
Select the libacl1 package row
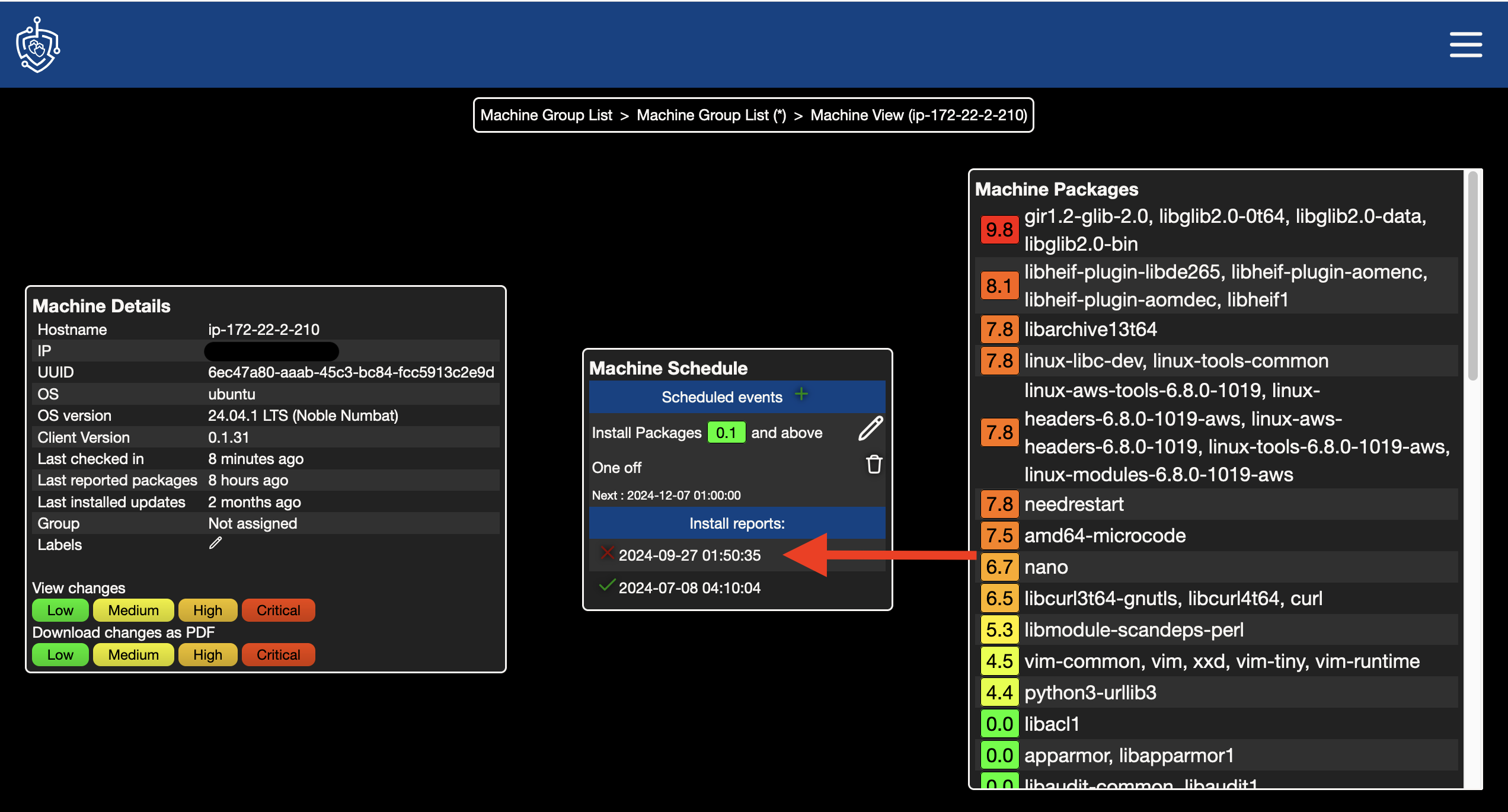pos(1216,724)
